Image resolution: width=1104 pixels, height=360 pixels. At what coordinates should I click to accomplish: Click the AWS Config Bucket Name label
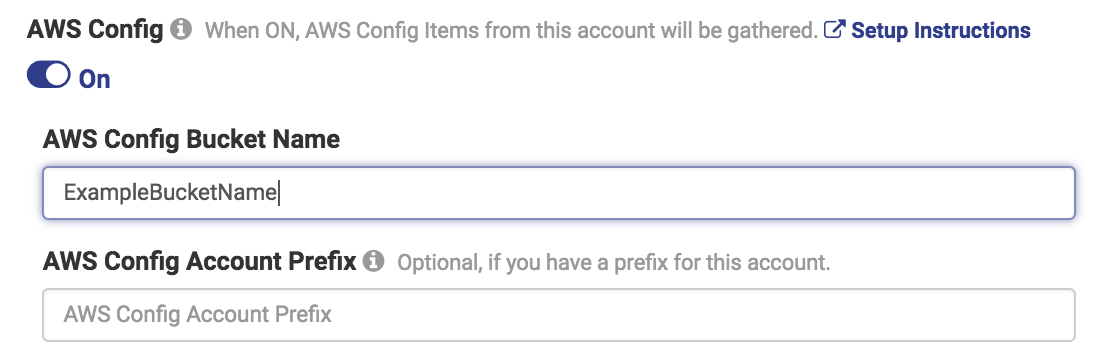[x=192, y=139]
